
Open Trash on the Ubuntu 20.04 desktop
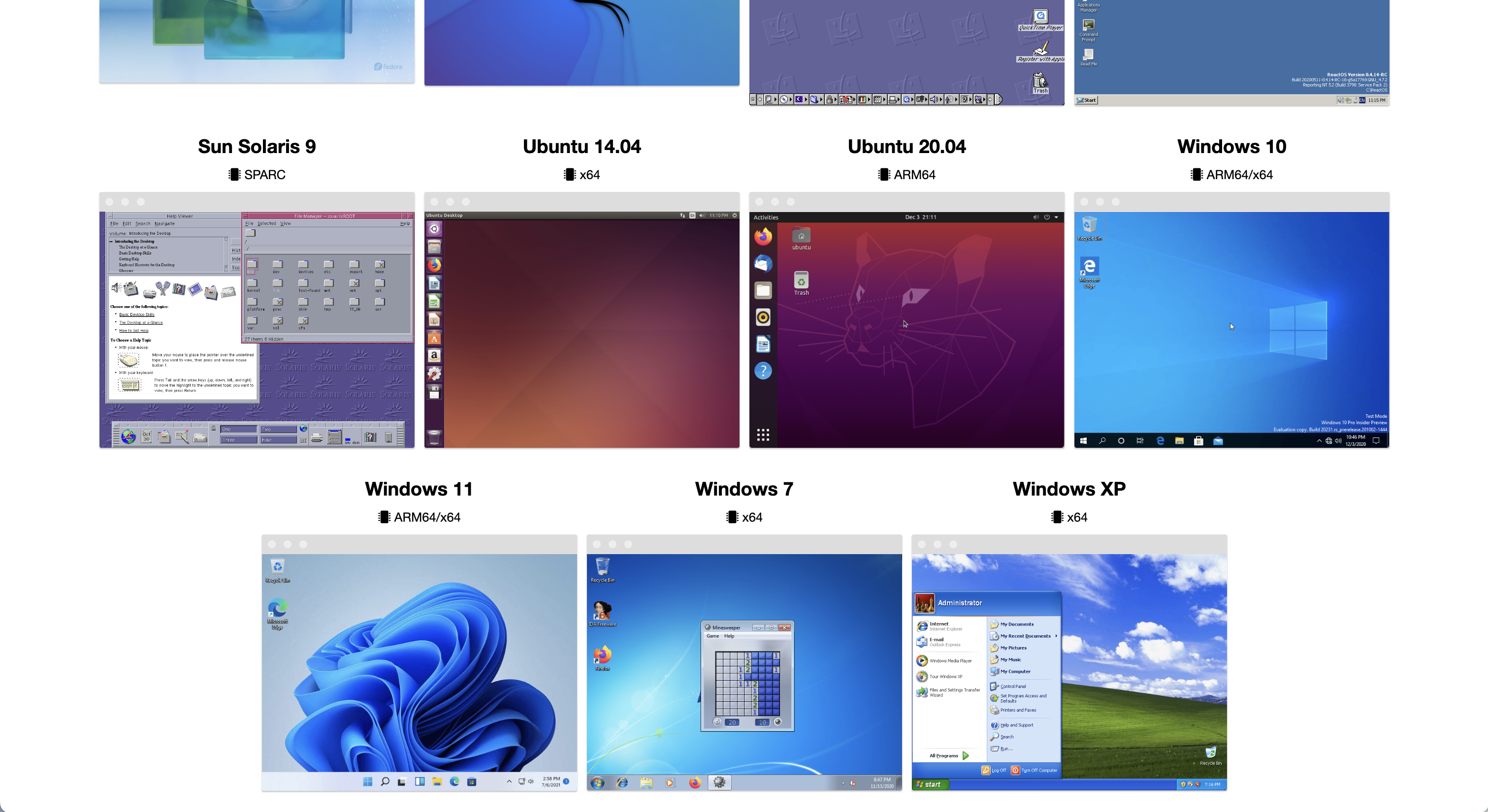(801, 282)
